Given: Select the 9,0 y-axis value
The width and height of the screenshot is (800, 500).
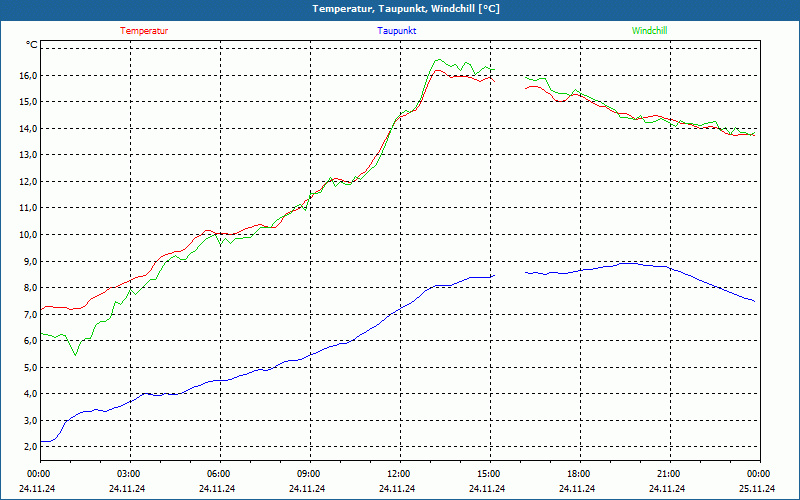Looking at the screenshot, I should (x=31, y=261).
